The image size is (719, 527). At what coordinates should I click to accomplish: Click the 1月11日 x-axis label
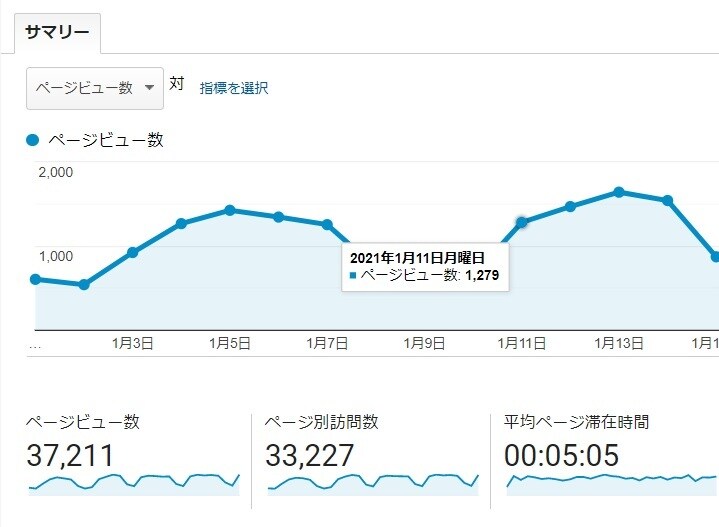click(522, 344)
